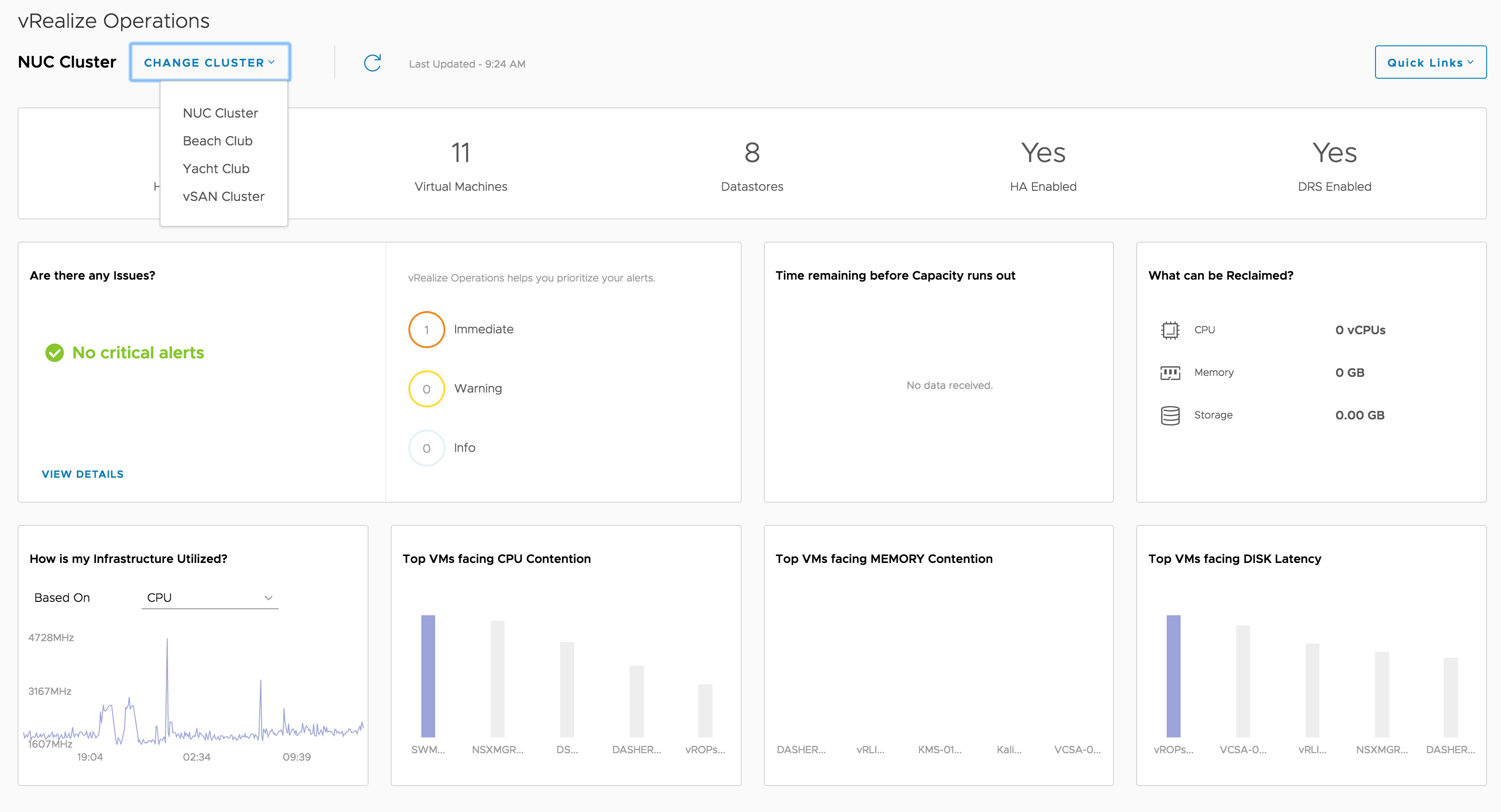Click the 0.00 GB storage reclaimable value
This screenshot has height=812, width=1501.
[1360, 415]
